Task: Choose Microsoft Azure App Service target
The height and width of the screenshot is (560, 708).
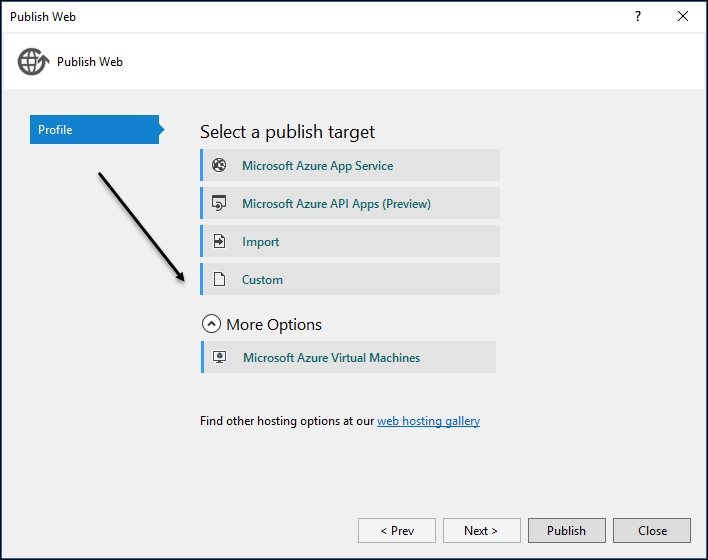Action: click(x=350, y=165)
